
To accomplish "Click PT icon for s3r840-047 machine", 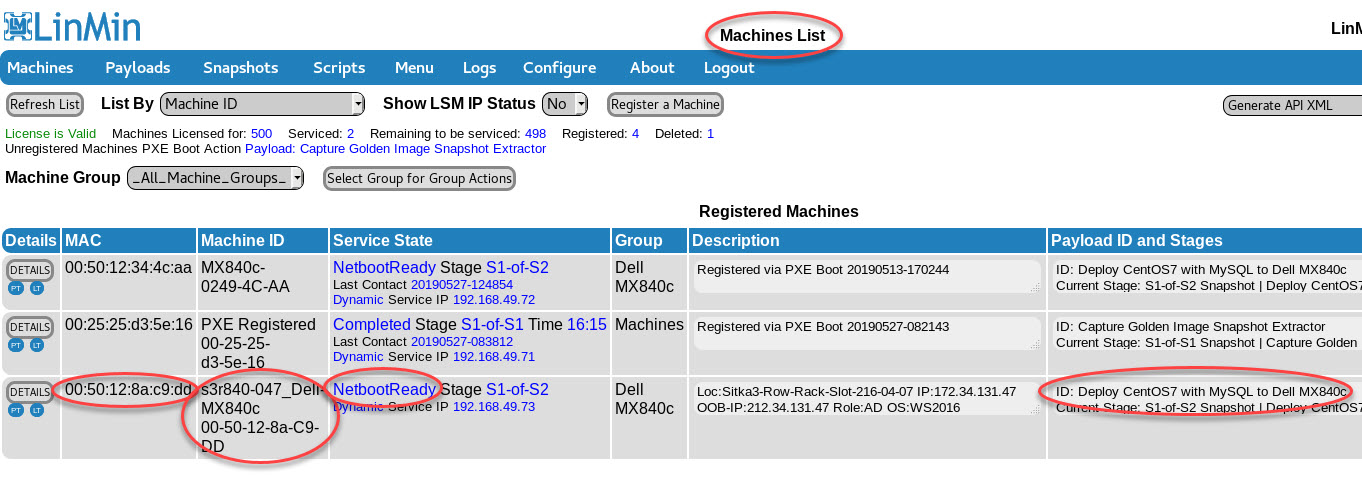I will click(x=16, y=410).
